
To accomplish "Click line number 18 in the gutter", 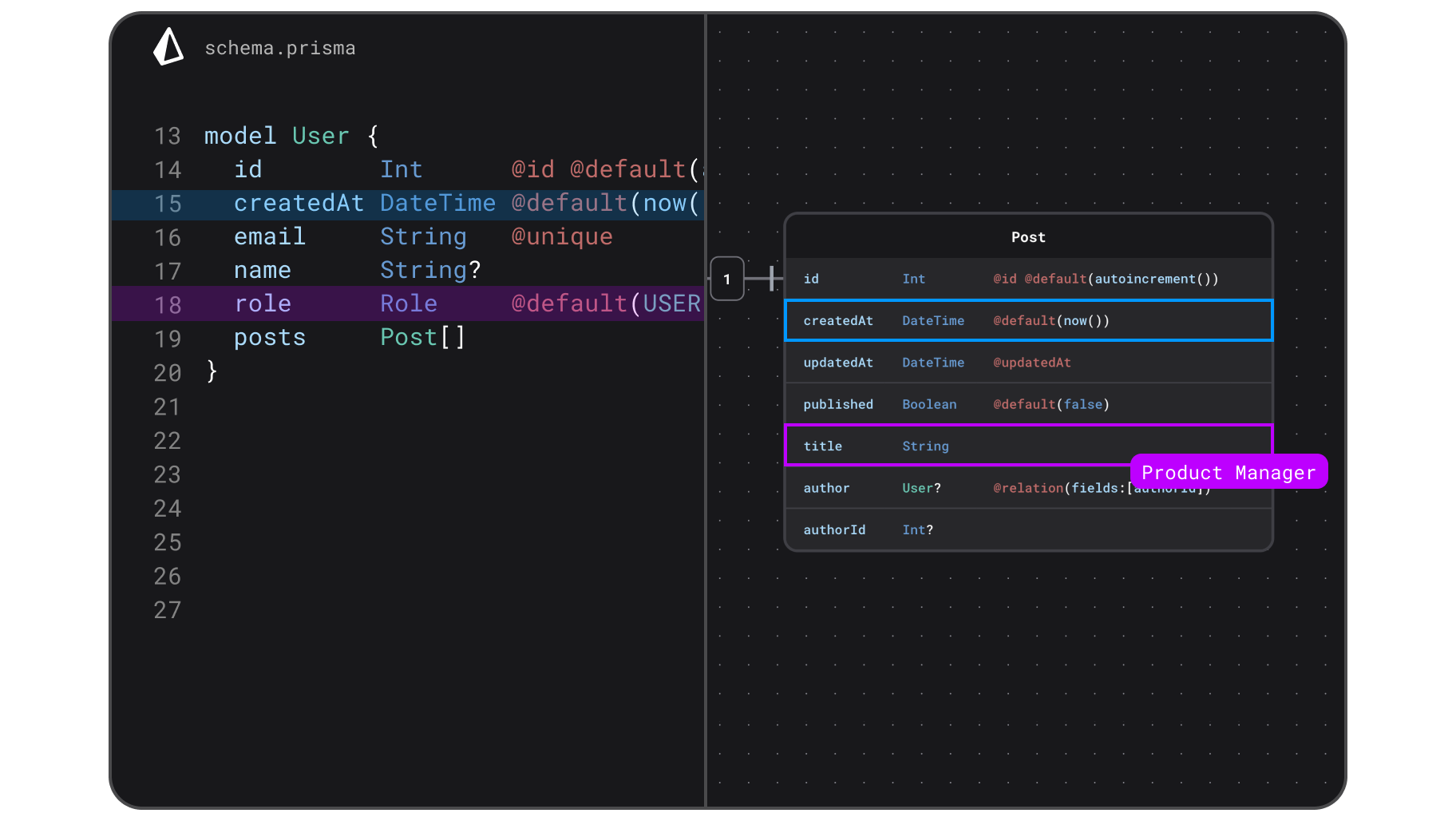I will [168, 305].
